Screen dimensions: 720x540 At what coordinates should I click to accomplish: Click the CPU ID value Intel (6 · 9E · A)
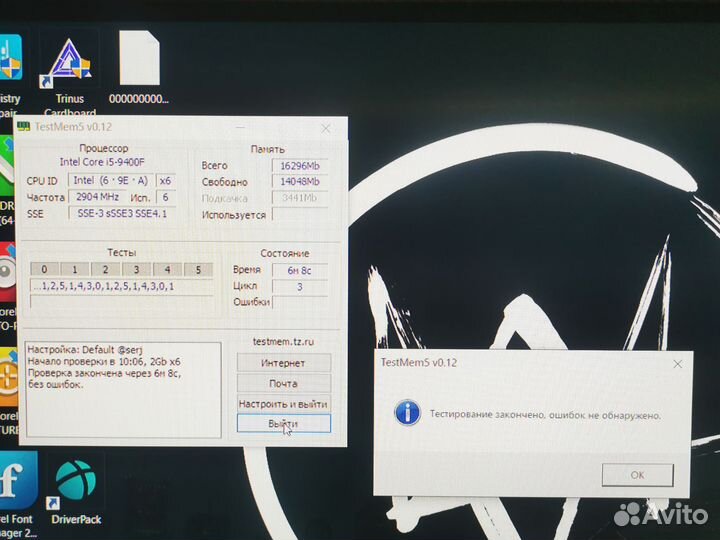[x=111, y=180]
